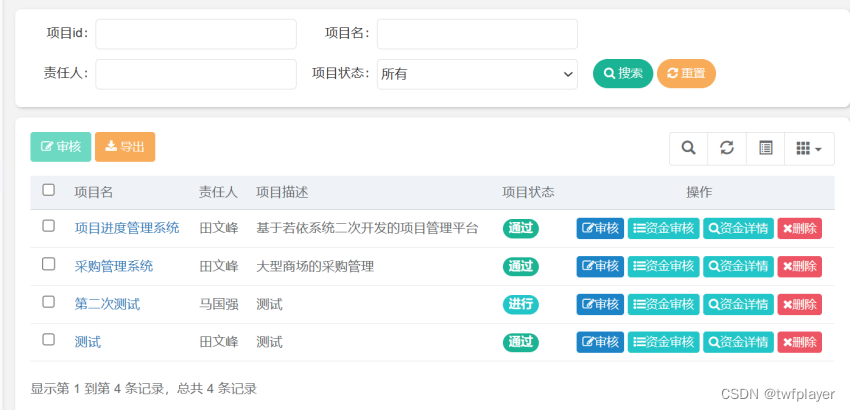Click the 审核 toolbar button above the table
This screenshot has height=411, width=850.
click(x=61, y=147)
